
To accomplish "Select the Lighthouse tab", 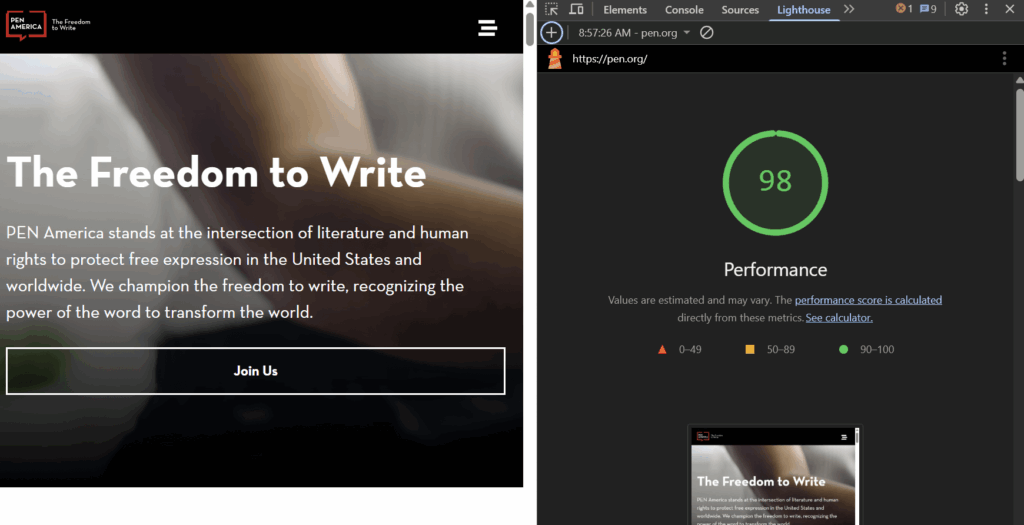I will pos(804,10).
